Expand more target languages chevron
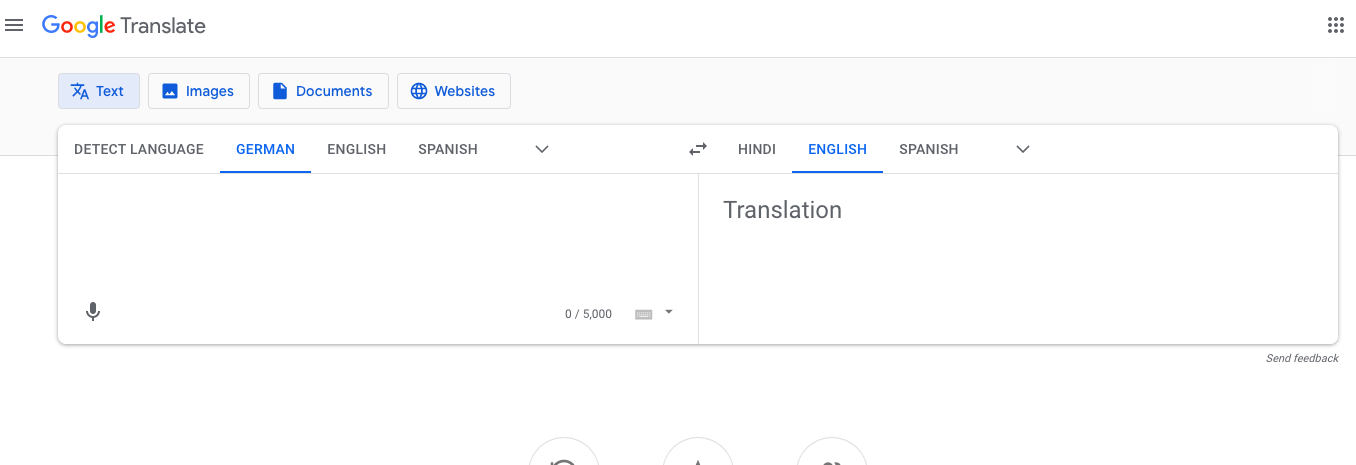1356x465 pixels. (1023, 149)
